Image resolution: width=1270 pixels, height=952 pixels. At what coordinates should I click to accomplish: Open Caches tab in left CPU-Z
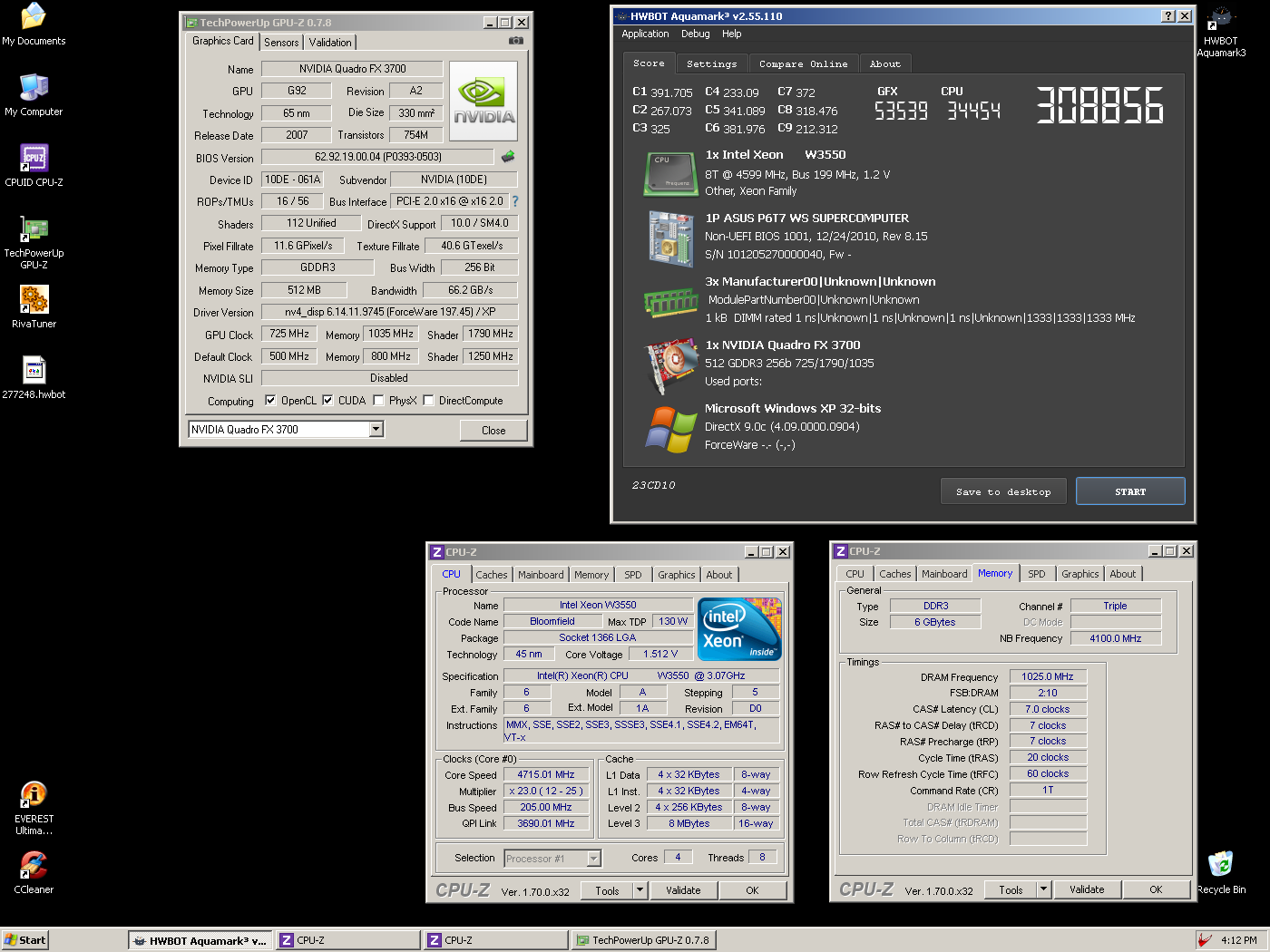(x=492, y=575)
